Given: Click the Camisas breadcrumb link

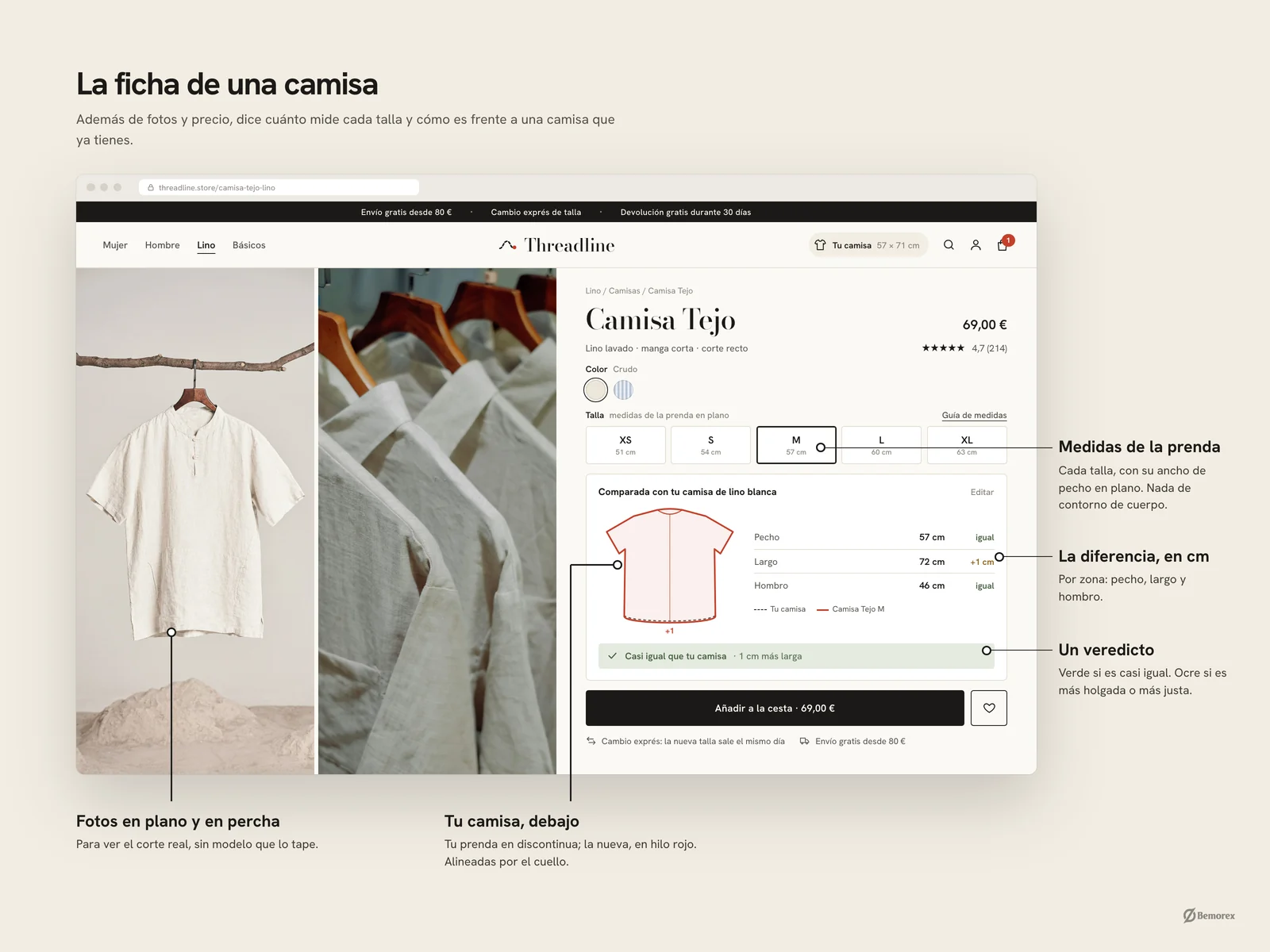Looking at the screenshot, I should (624, 291).
